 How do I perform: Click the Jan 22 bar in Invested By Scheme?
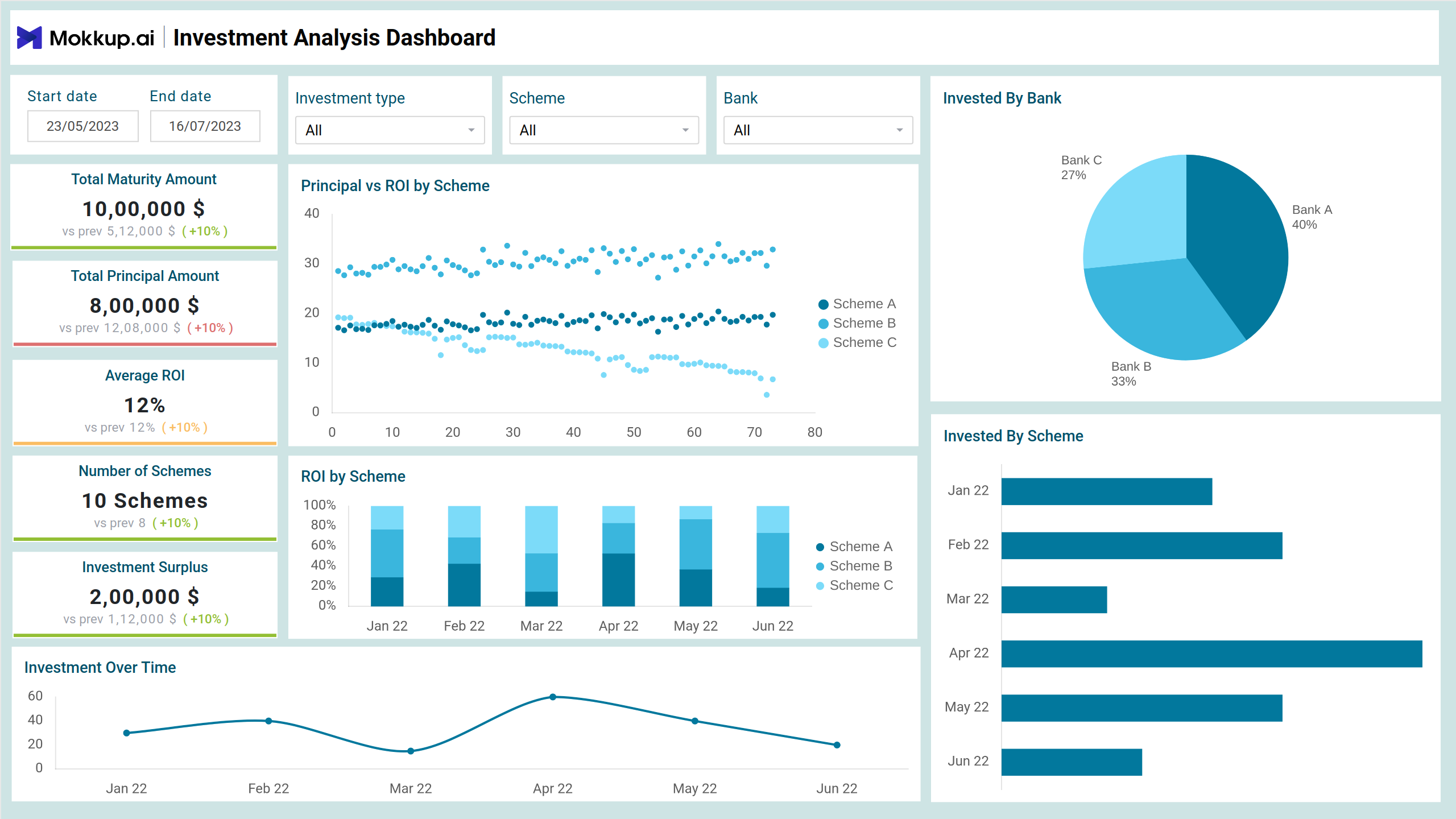pos(1107,491)
